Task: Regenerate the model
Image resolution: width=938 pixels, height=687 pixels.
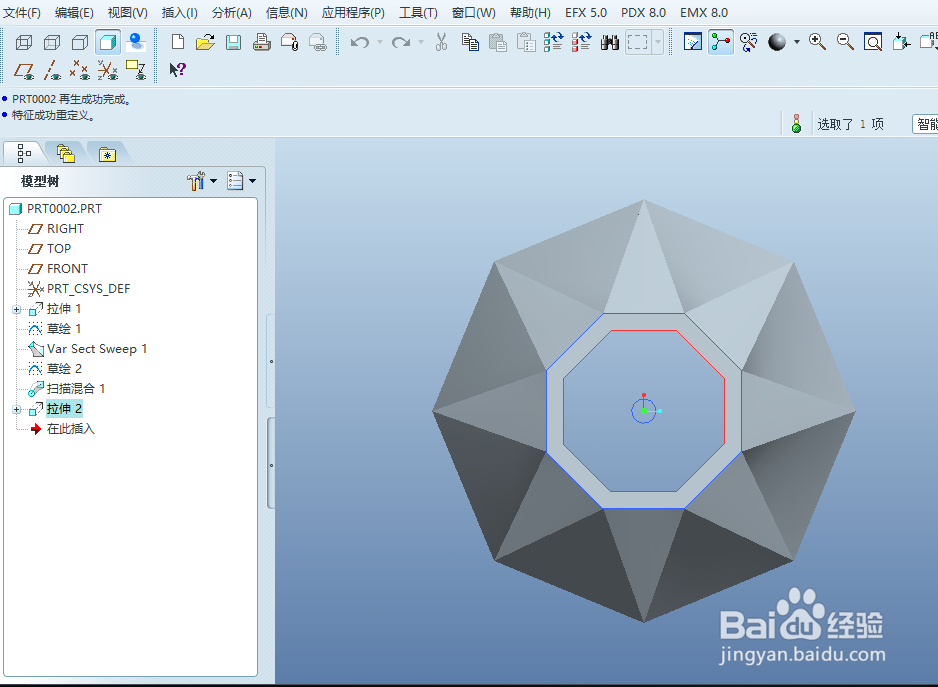Action: (553, 42)
